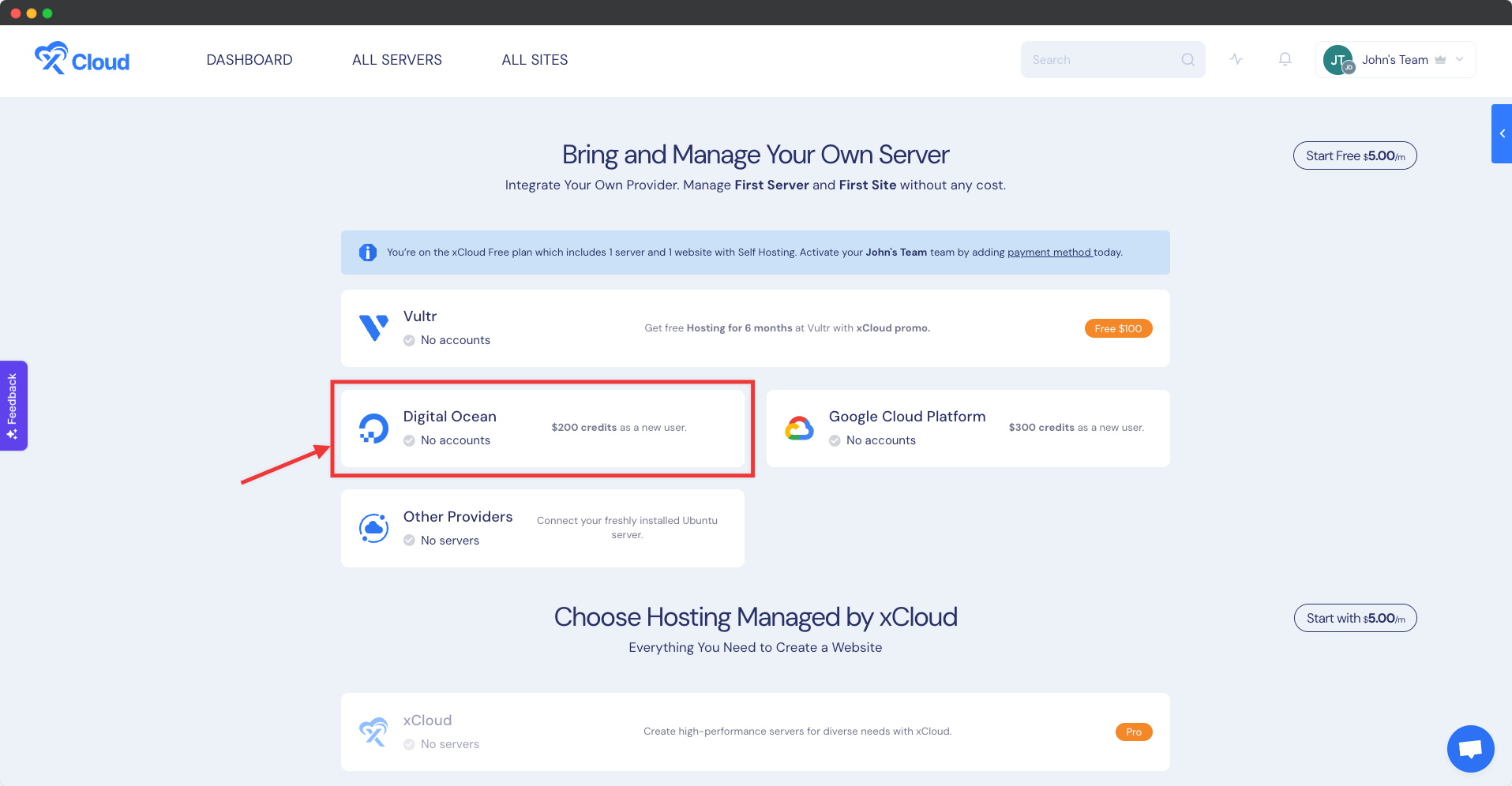
Task: Select the Digital Ocean provider card
Action: click(x=542, y=429)
